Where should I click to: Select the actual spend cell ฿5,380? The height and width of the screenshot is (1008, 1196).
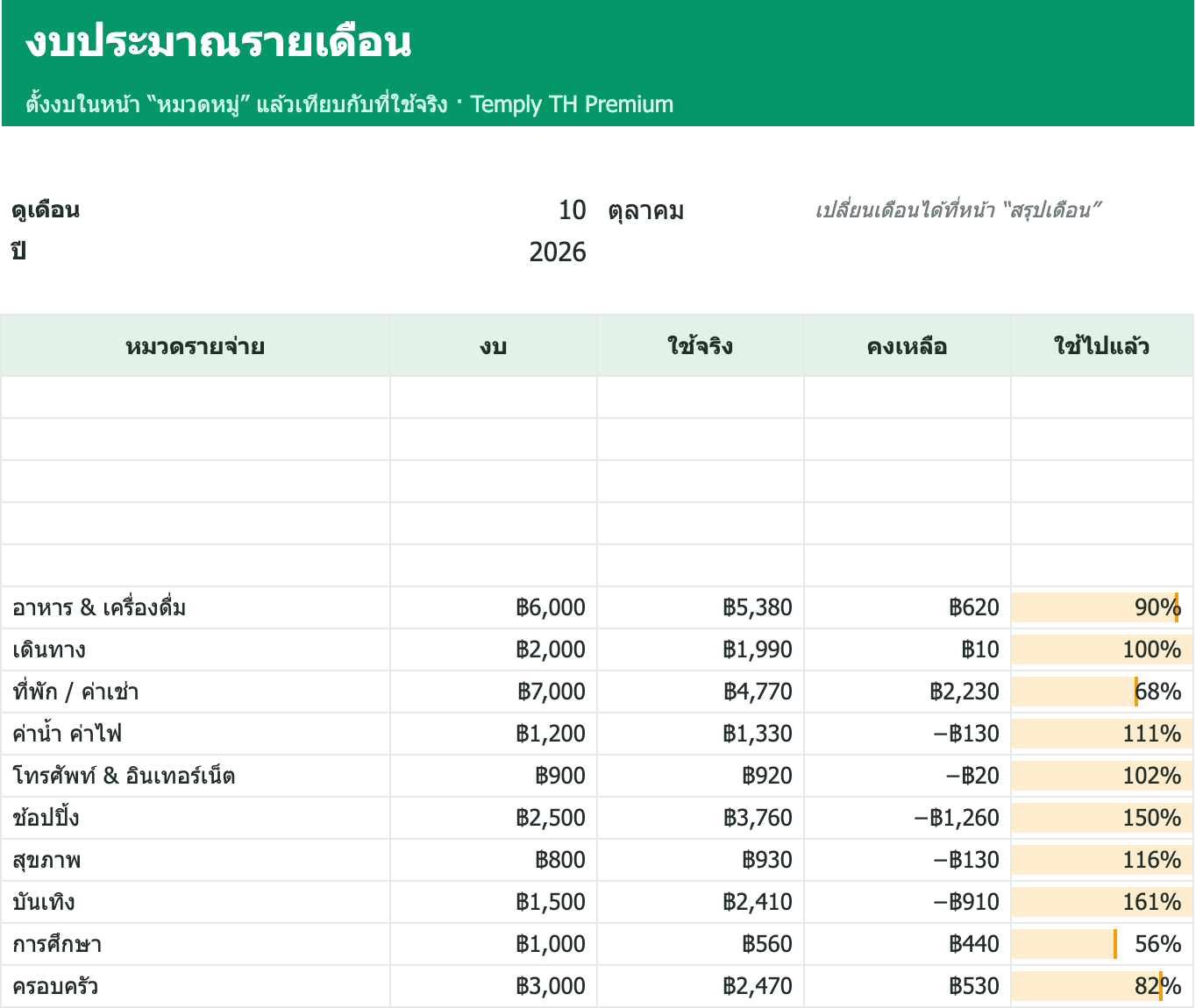tap(701, 607)
